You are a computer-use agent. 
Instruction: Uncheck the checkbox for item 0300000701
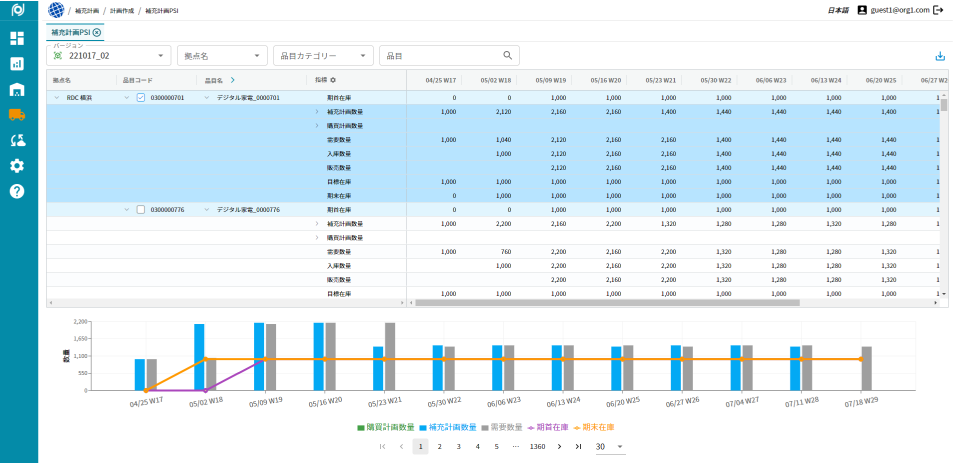coord(140,98)
